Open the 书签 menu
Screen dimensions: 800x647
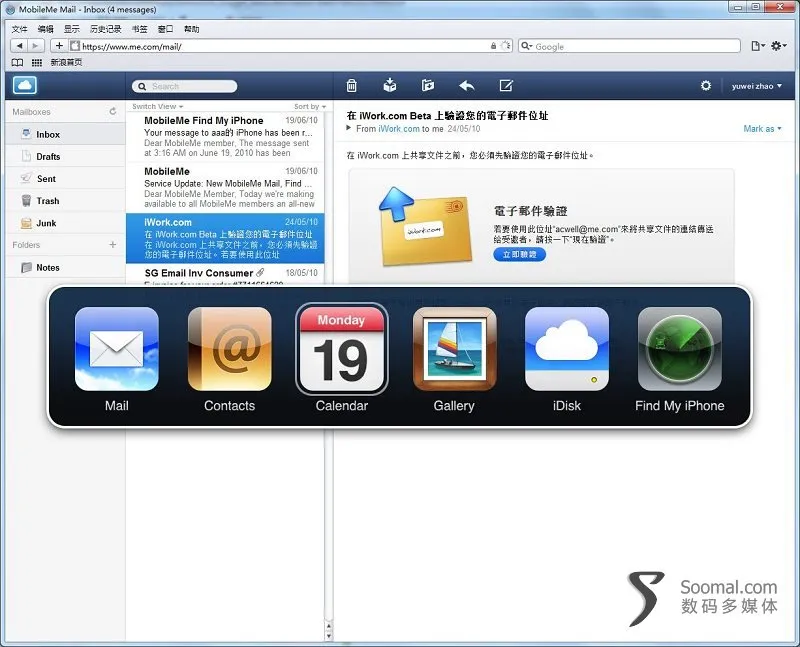pos(139,29)
